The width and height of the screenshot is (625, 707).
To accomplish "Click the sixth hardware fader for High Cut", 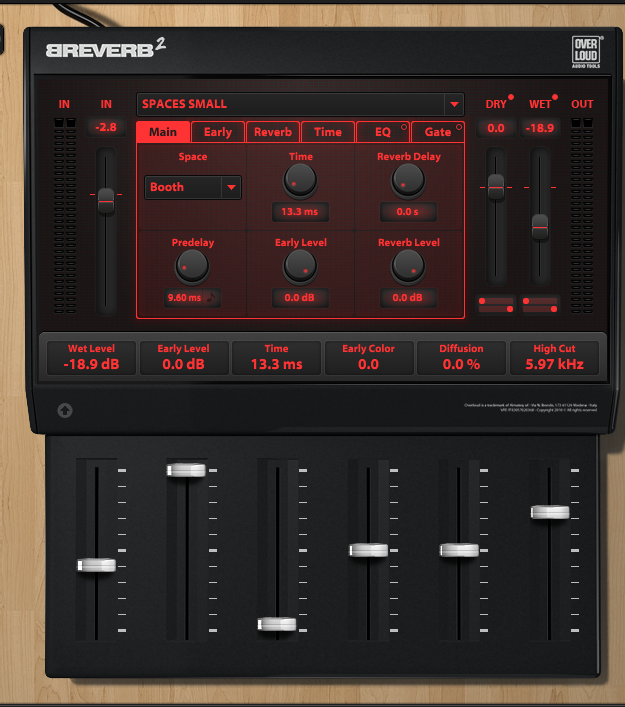I will (550, 512).
